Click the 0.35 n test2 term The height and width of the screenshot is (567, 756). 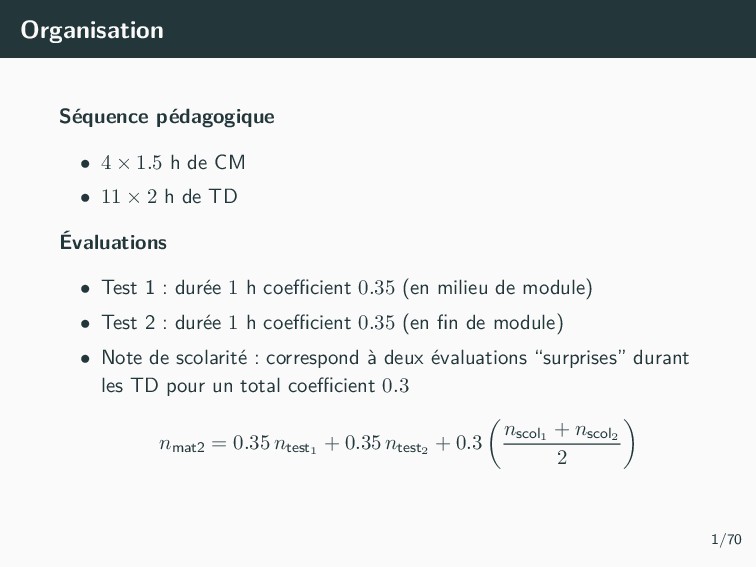[x=386, y=444]
